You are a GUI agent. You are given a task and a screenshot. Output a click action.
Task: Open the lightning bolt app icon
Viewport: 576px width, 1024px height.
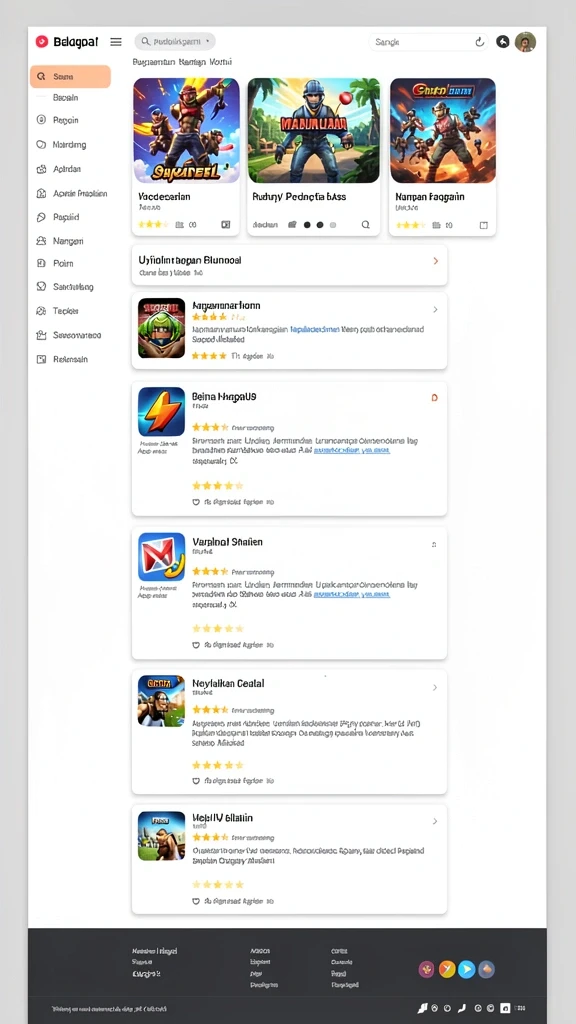[x=161, y=411]
